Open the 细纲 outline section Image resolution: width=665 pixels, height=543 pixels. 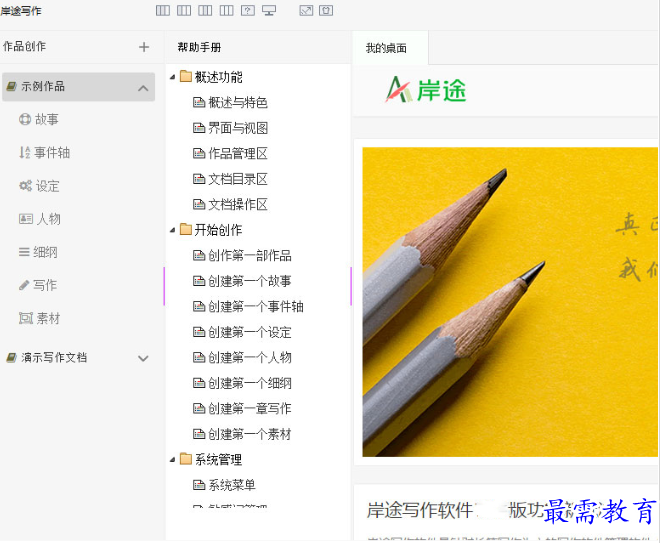(x=45, y=253)
